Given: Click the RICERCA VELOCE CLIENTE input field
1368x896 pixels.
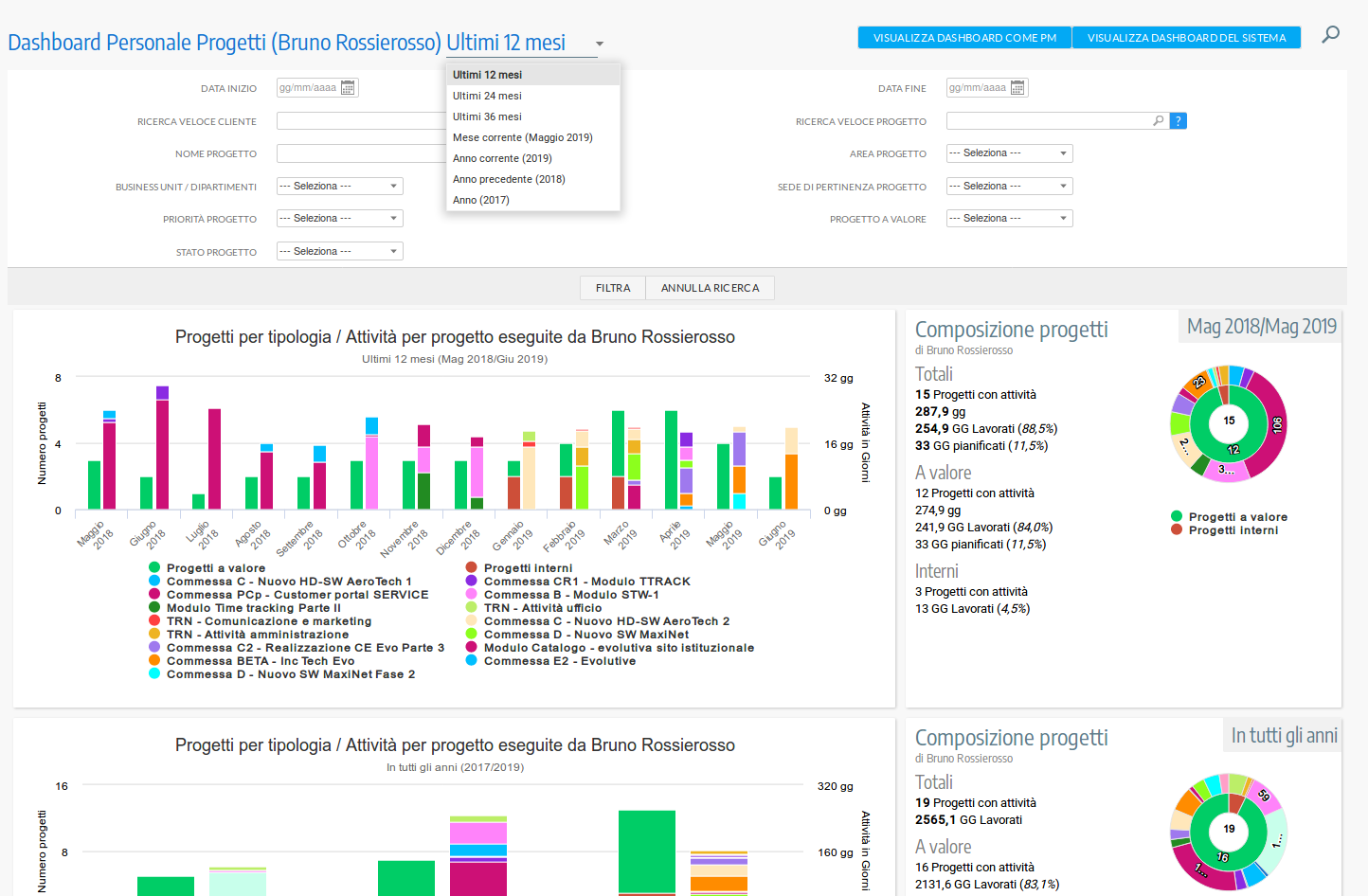Looking at the screenshot, I should coord(361,120).
